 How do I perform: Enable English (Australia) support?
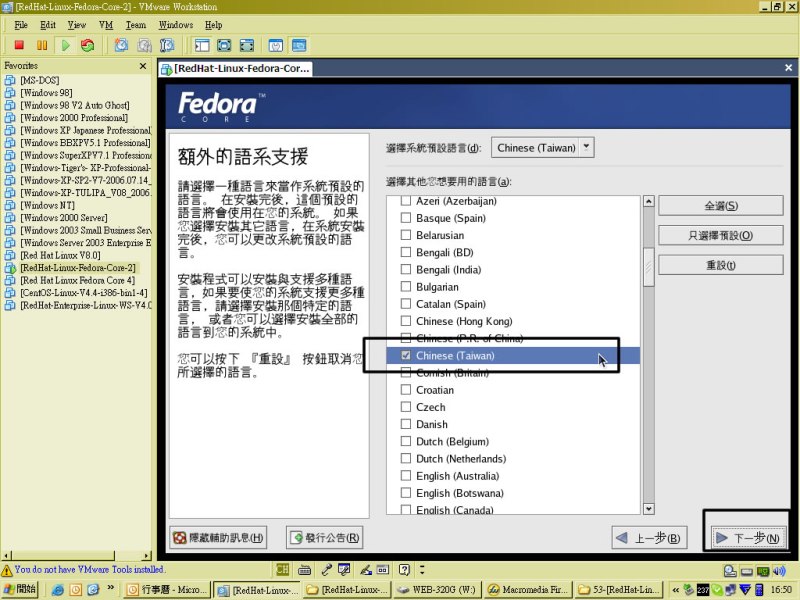pyautogui.click(x=406, y=476)
